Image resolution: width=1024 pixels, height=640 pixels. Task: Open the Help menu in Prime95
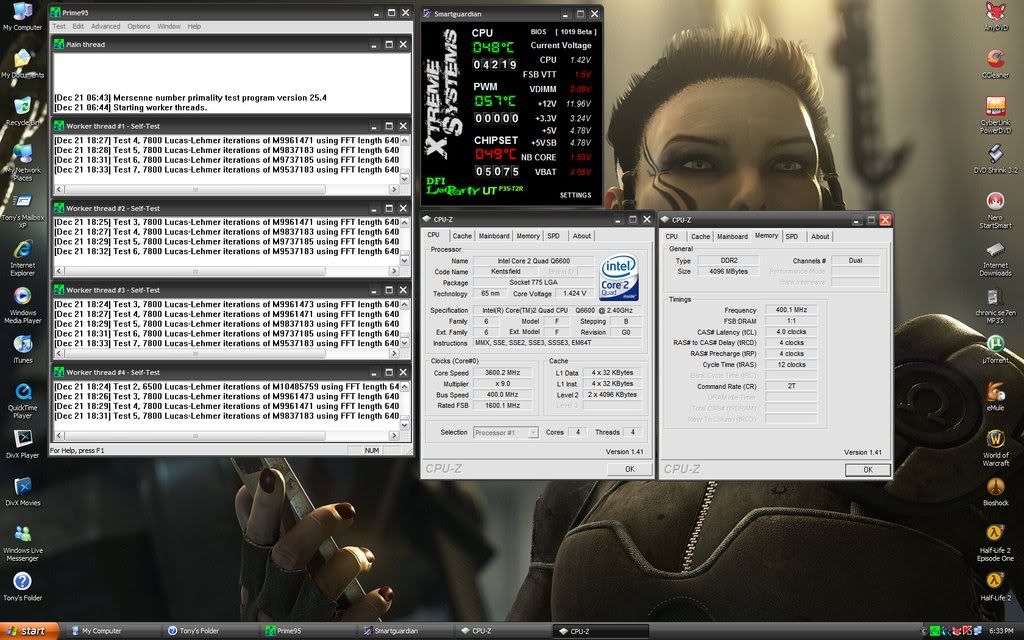[x=194, y=27]
